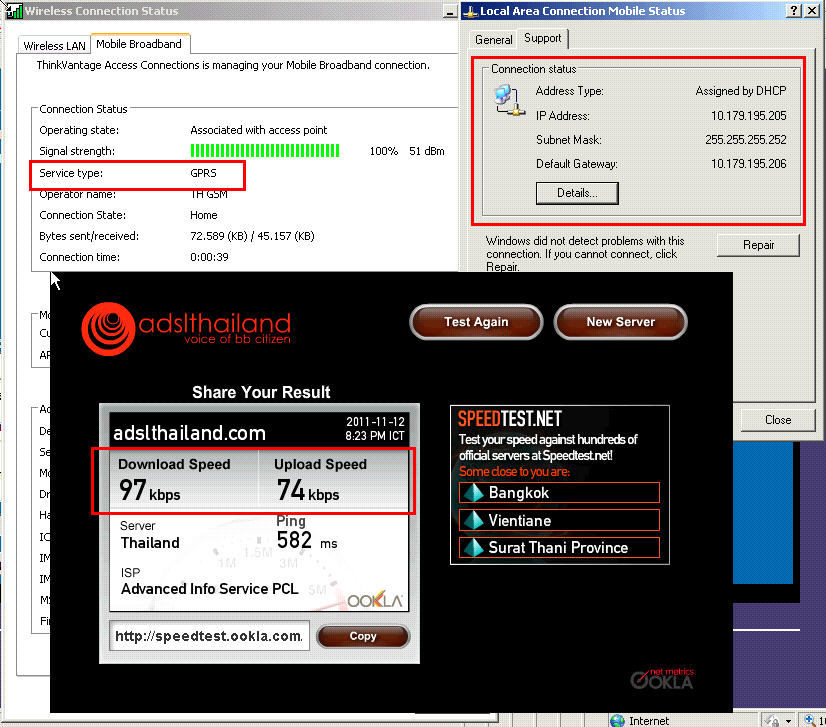Image resolution: width=826 pixels, height=727 pixels.
Task: Select the Vientiane server
Action: tap(559, 520)
